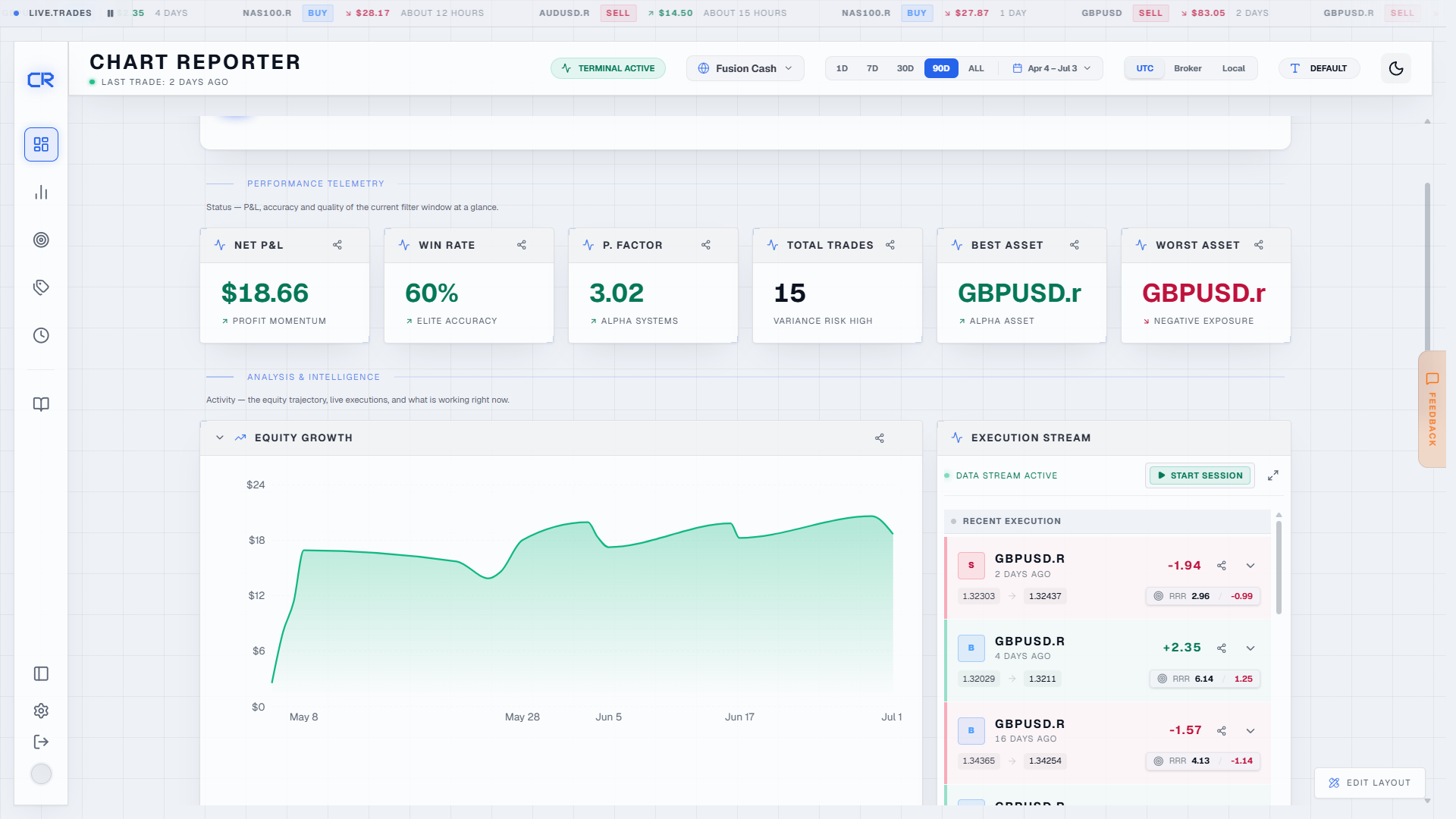Click the Terminal Active status badge
1456x819 pixels.
click(x=608, y=68)
